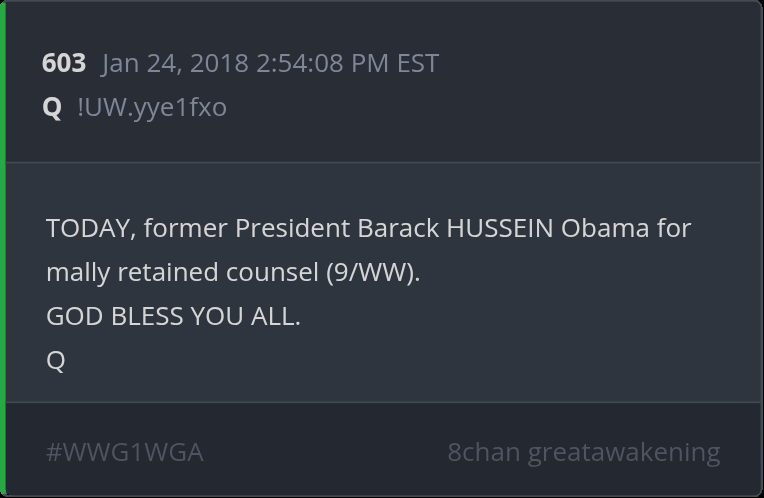Click the capitalized word HUSSEIN
This screenshot has height=498, width=764.
point(499,228)
